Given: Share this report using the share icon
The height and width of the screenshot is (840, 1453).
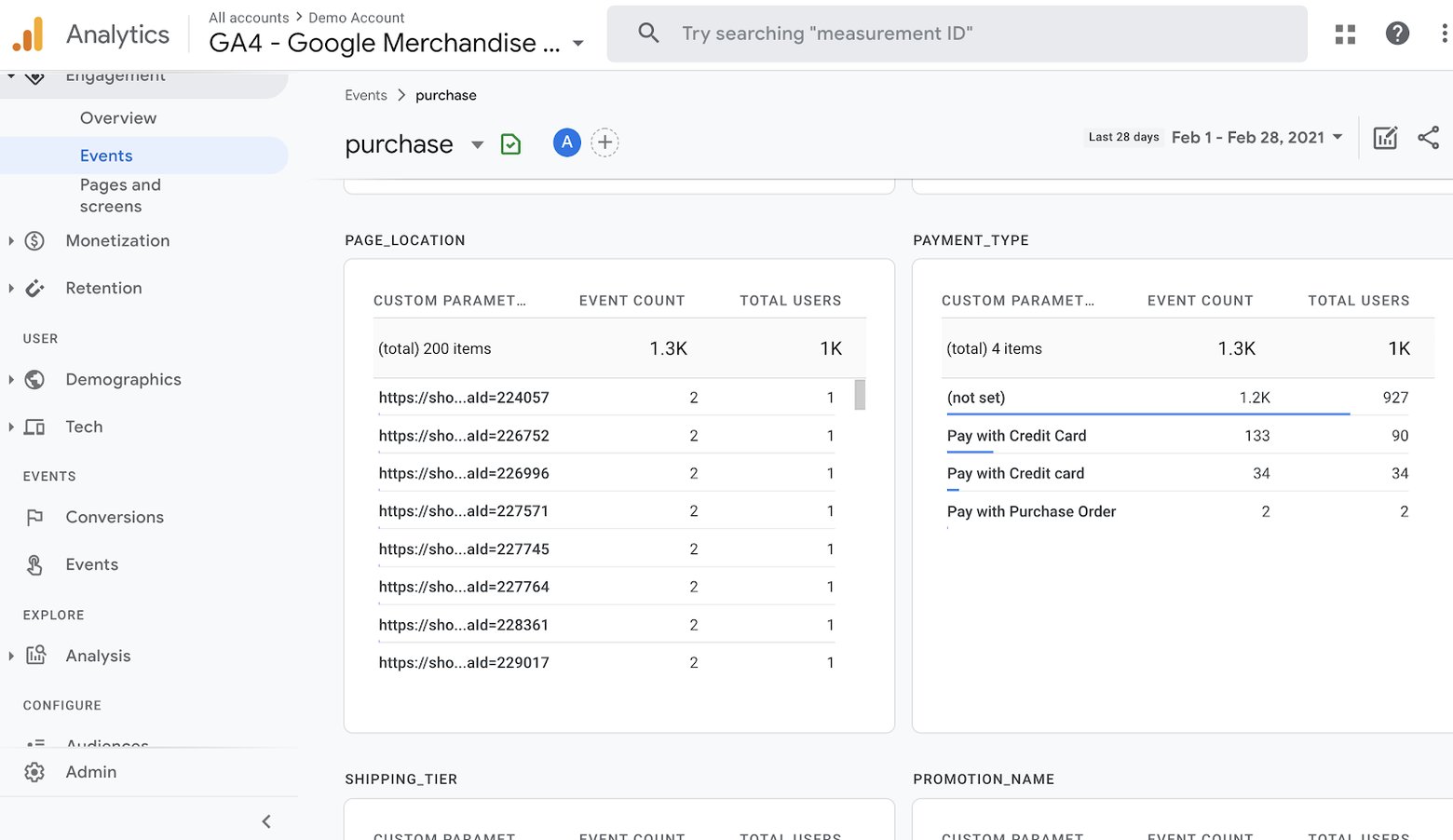Looking at the screenshot, I should 1429,137.
